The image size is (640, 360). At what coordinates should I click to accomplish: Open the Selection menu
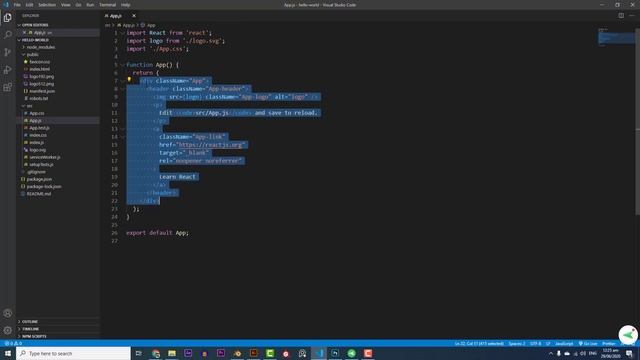pyautogui.click(x=47, y=5)
